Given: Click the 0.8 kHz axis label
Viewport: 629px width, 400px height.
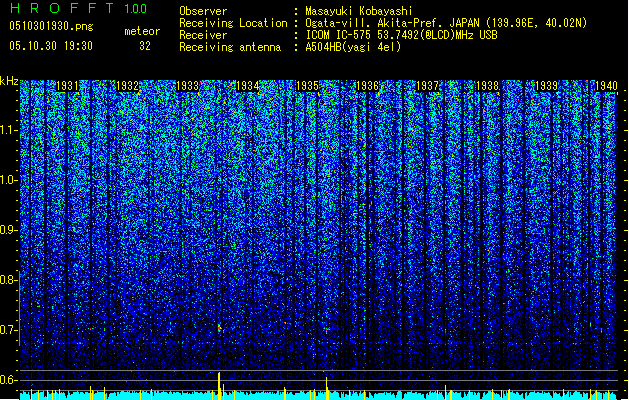Looking at the screenshot, I should point(8,280).
